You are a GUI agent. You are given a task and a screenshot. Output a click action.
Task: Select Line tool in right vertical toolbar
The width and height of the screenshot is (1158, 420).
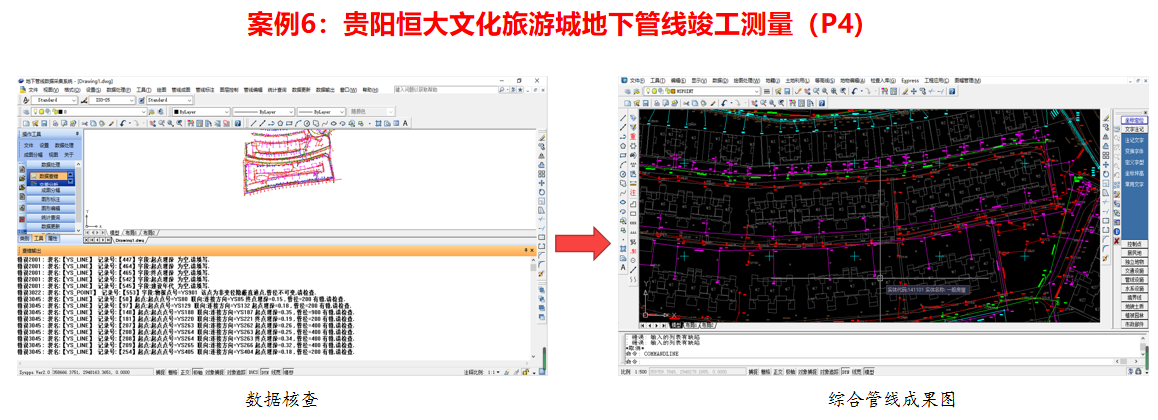point(623,117)
